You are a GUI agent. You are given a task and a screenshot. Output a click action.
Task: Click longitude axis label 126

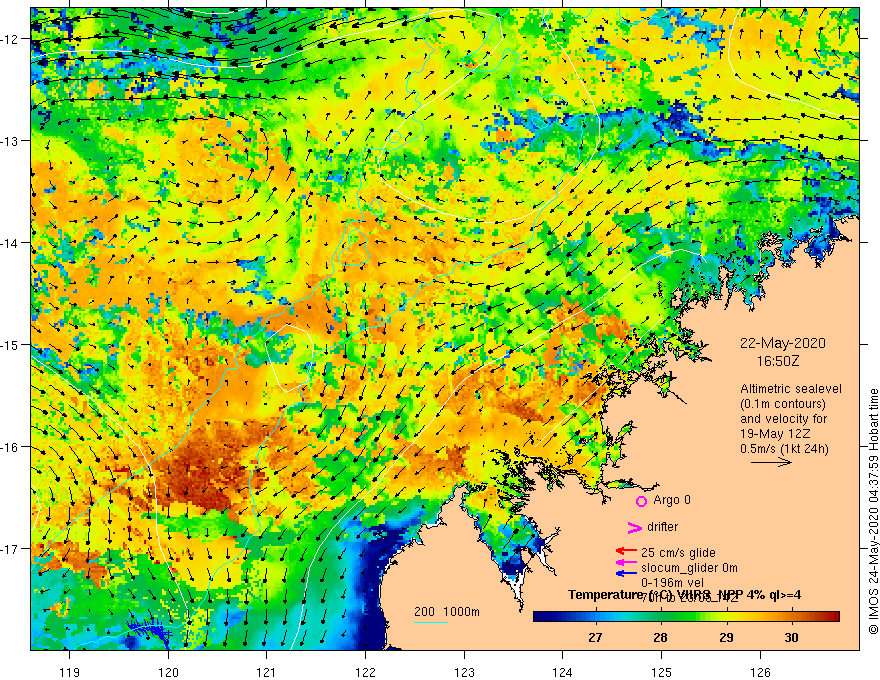[760, 672]
